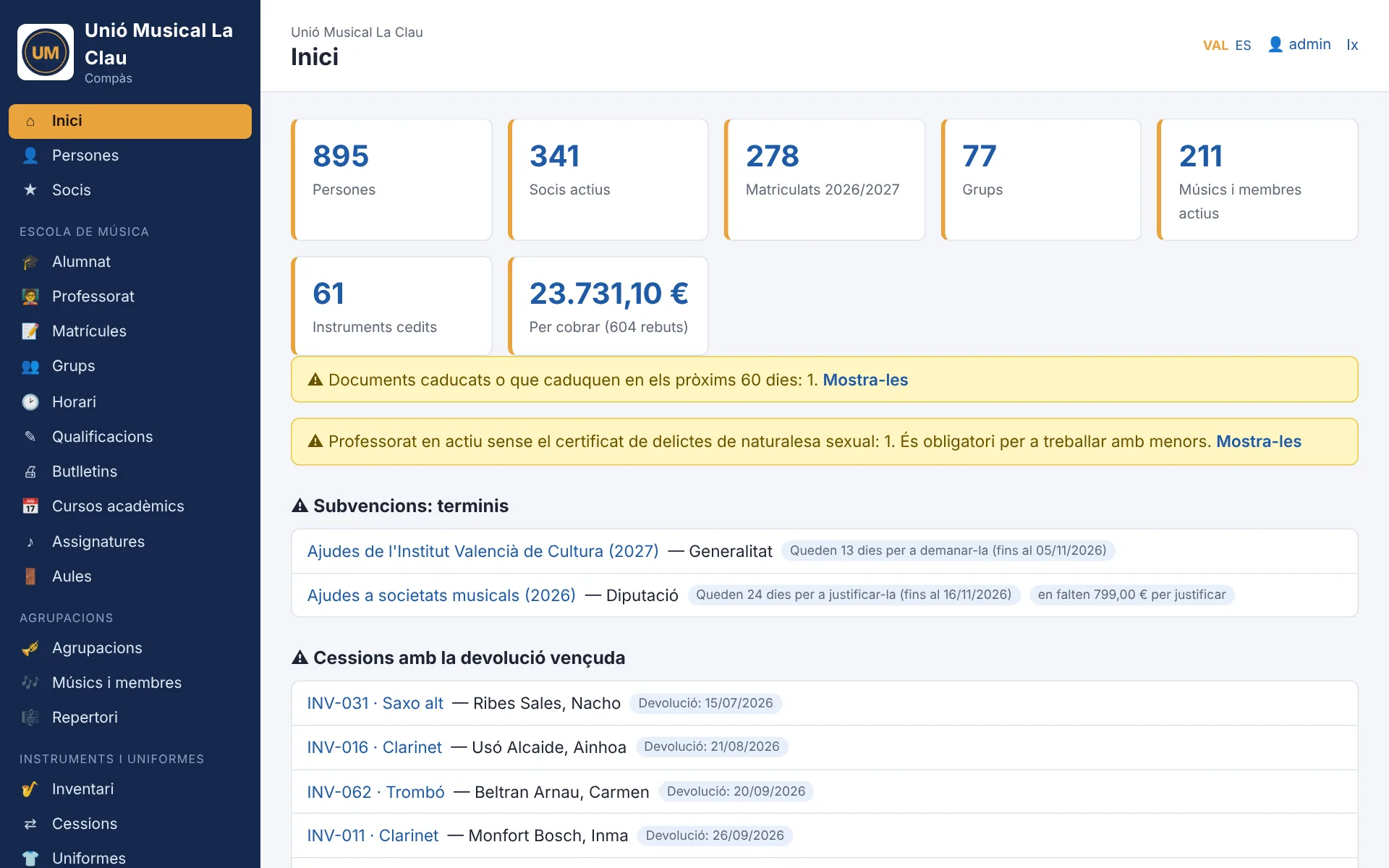This screenshot has width=1389, height=868.
Task: Click Mostra-les in the documents caducats alert
Action: coord(865,380)
